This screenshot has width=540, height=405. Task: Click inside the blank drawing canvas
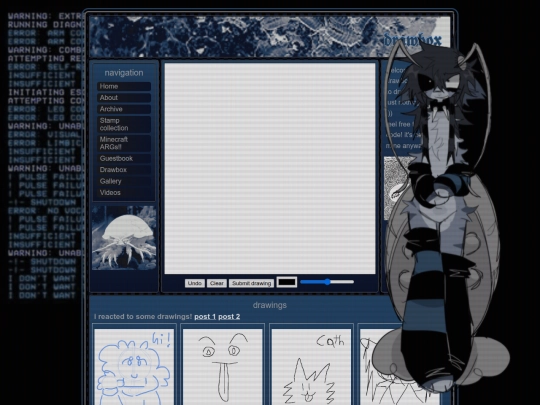270,168
